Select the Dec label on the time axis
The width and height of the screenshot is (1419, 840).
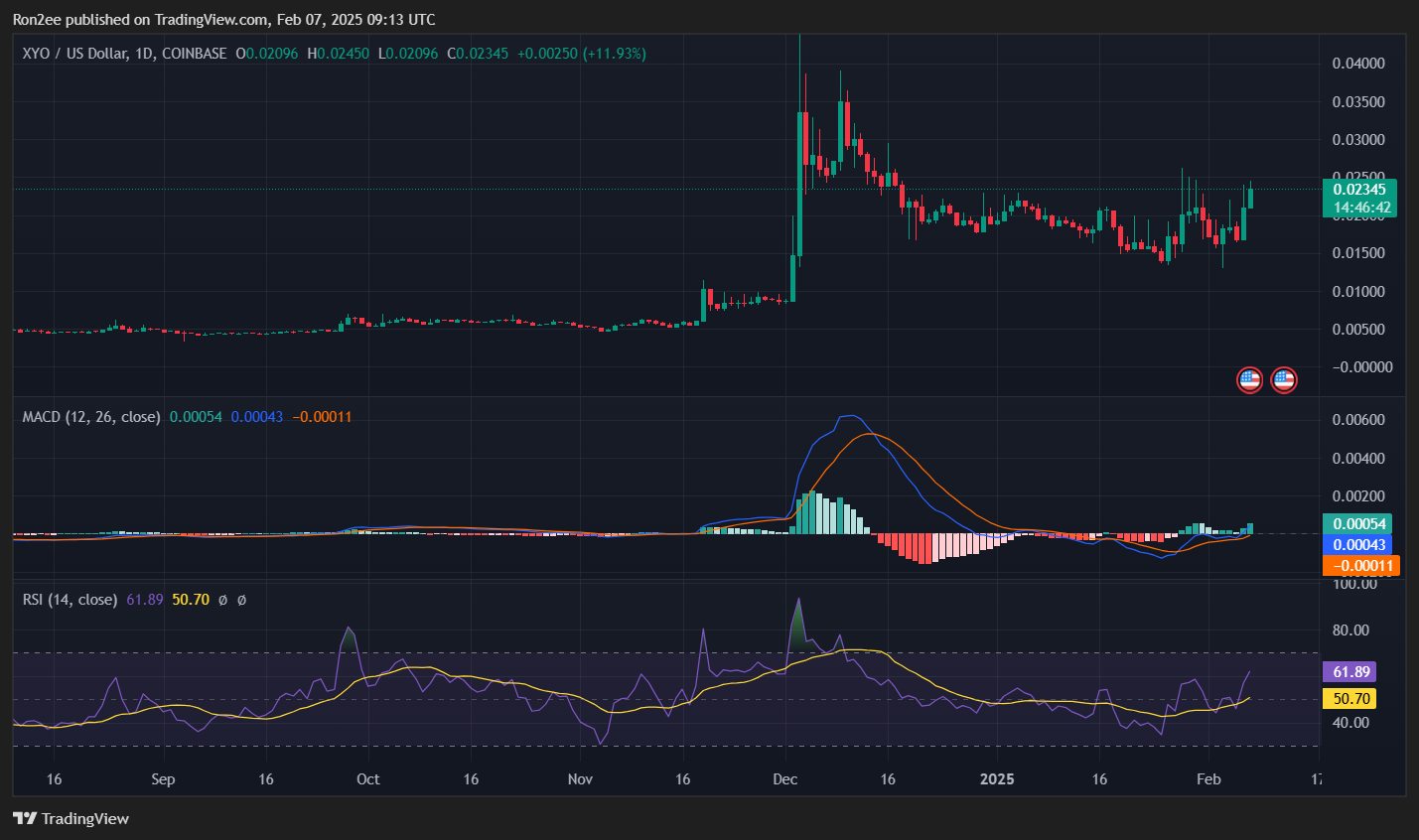(x=785, y=779)
